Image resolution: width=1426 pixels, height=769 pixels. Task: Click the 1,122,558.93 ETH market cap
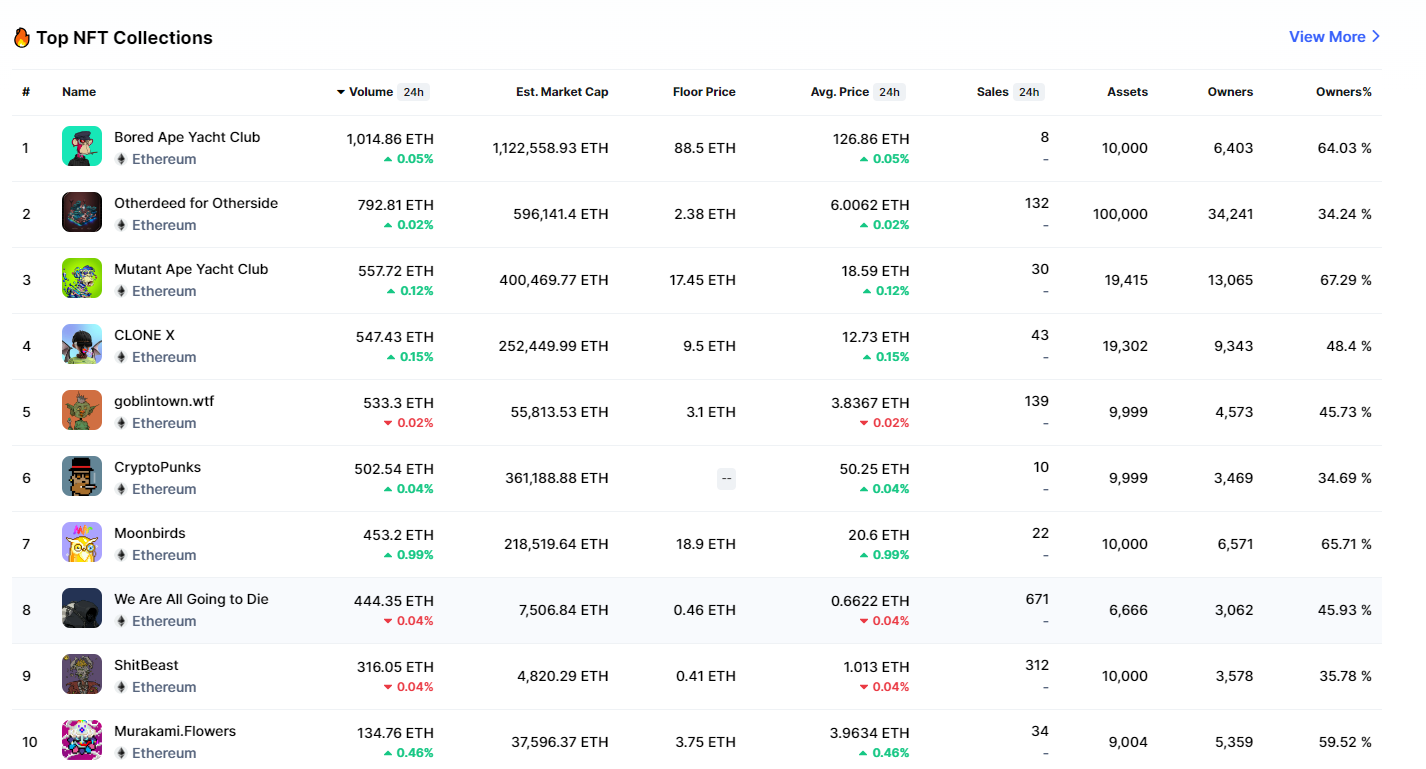[550, 148]
